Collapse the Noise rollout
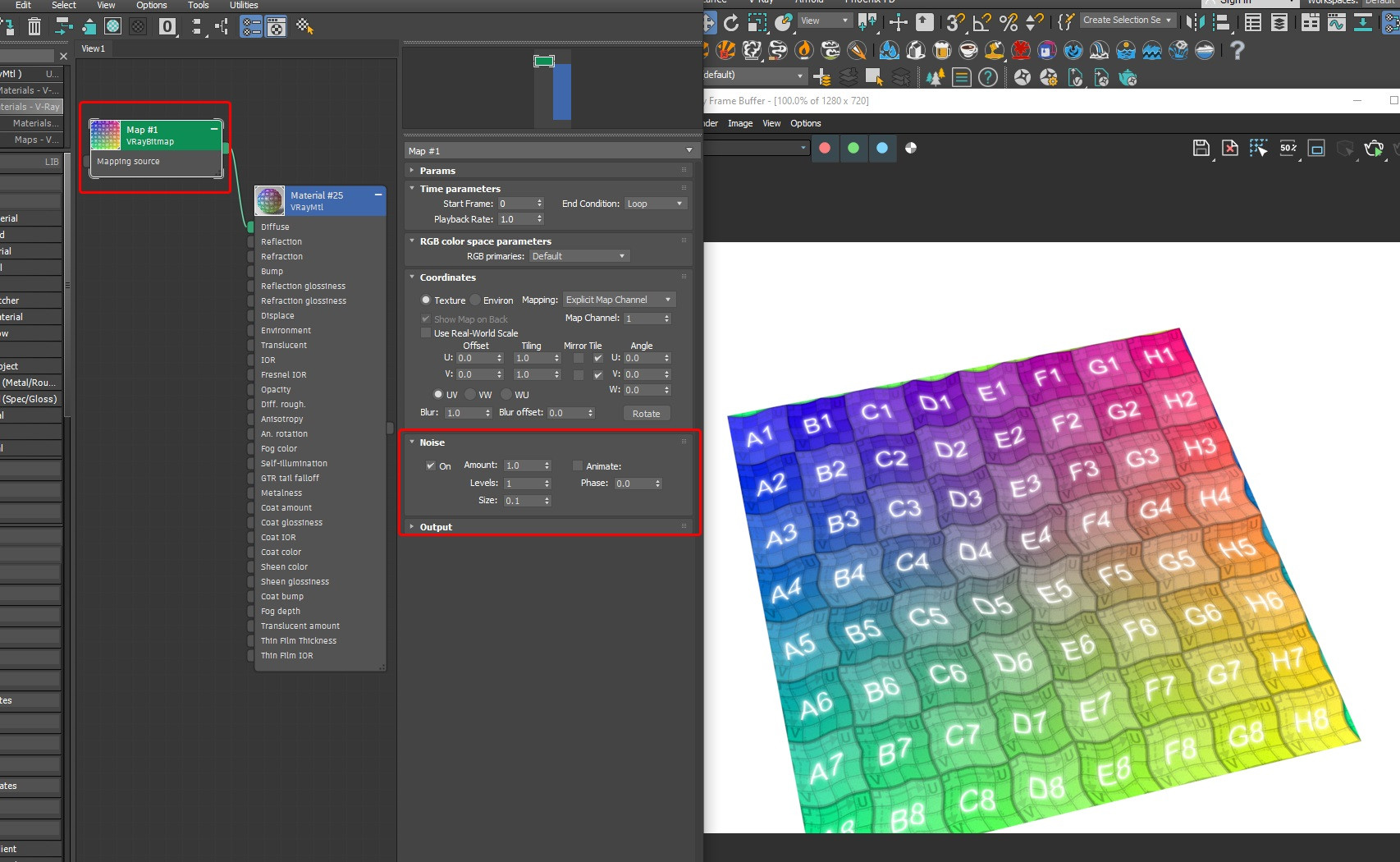This screenshot has width=1400, height=862. click(548, 442)
